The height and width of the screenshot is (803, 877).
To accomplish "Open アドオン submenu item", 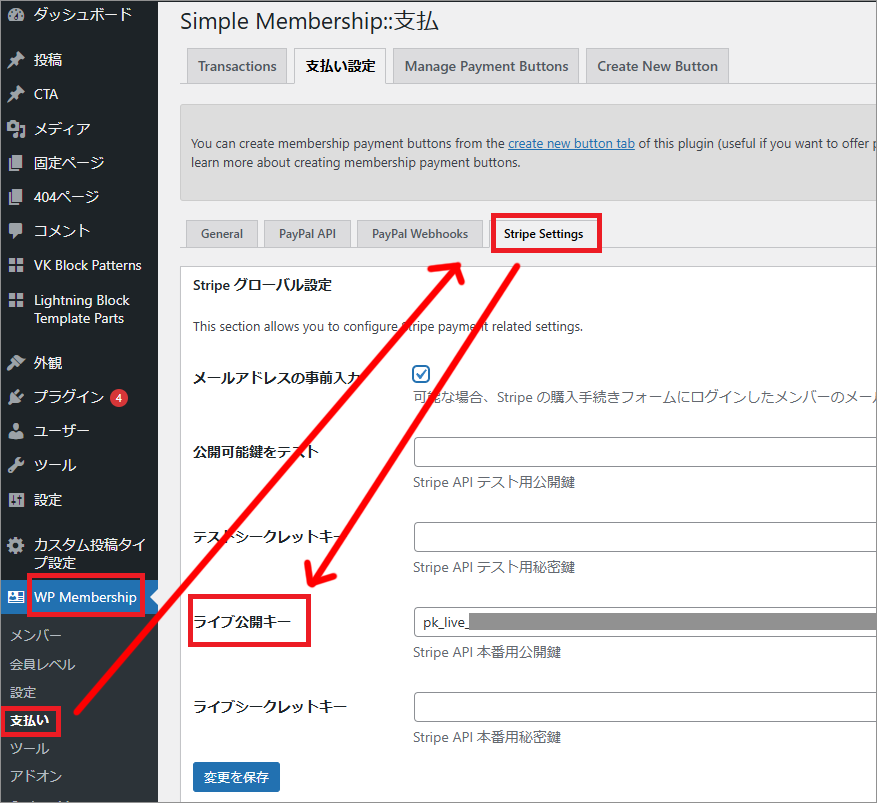I will point(36,776).
